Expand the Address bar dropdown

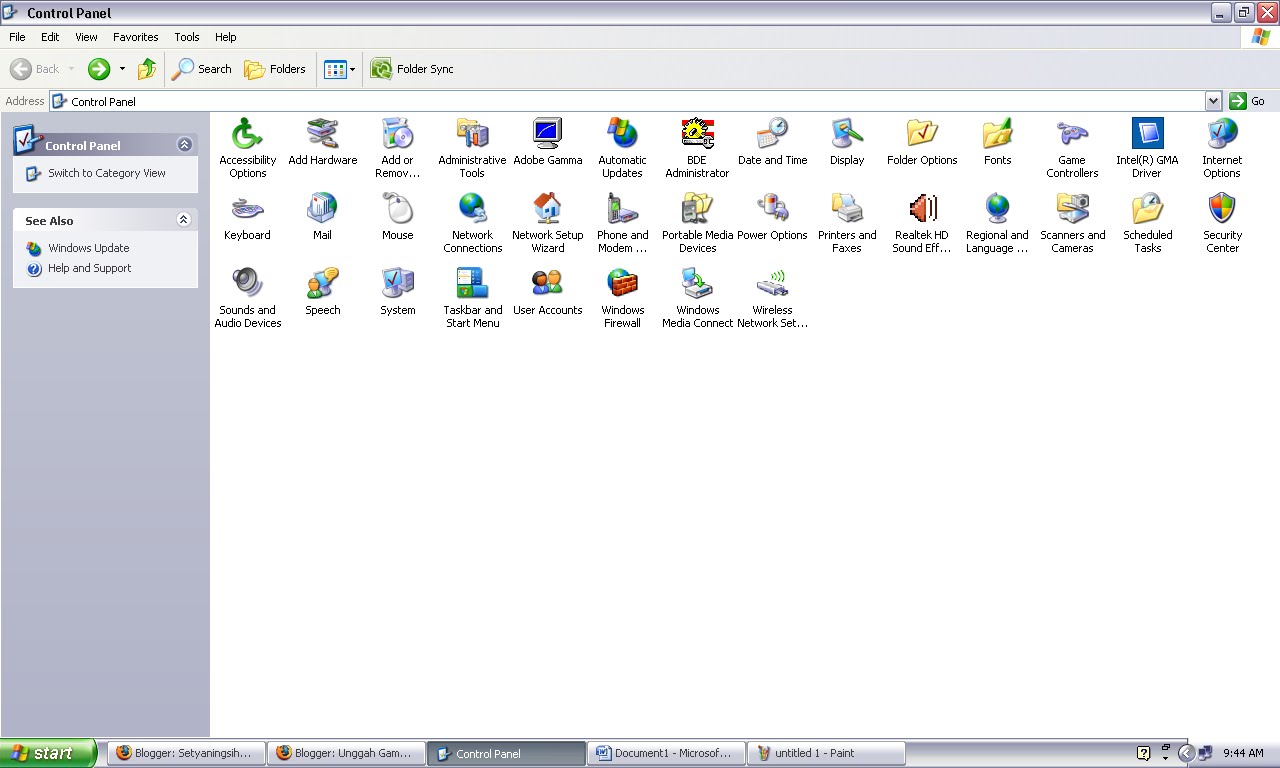[x=1213, y=101]
